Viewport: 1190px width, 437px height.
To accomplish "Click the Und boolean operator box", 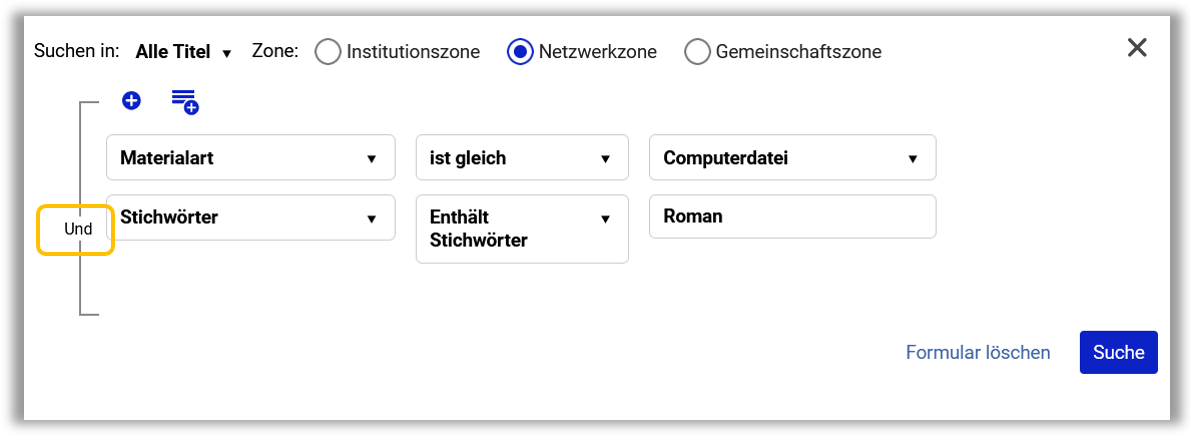I will click(x=77, y=229).
